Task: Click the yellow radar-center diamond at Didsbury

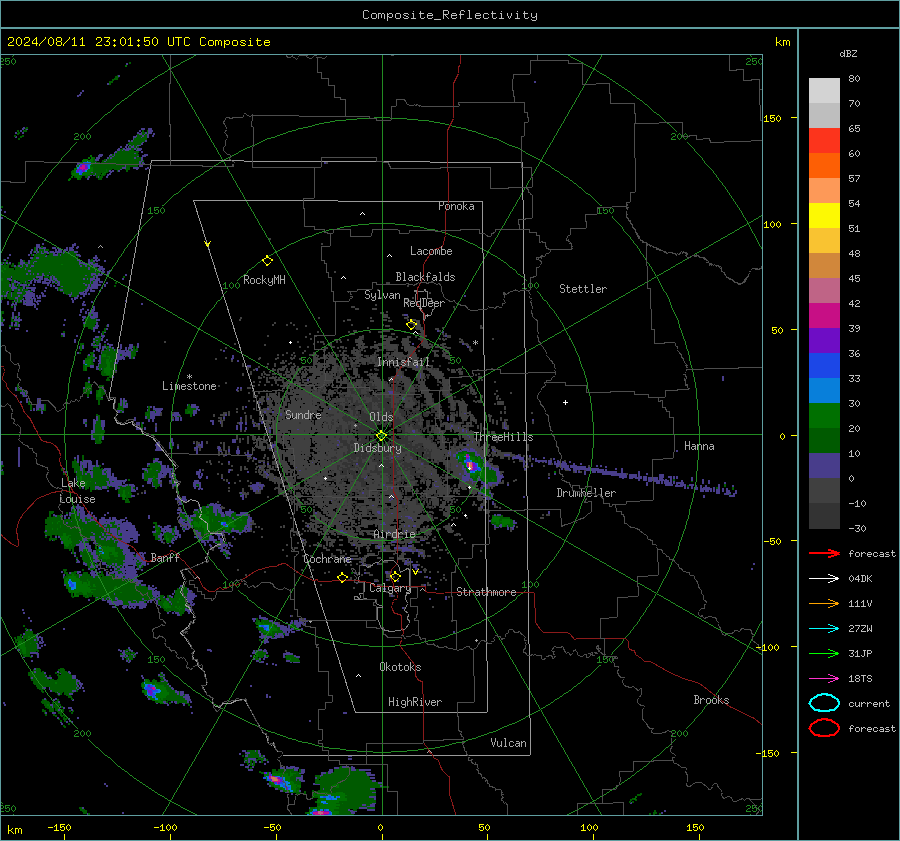Action: (381, 436)
